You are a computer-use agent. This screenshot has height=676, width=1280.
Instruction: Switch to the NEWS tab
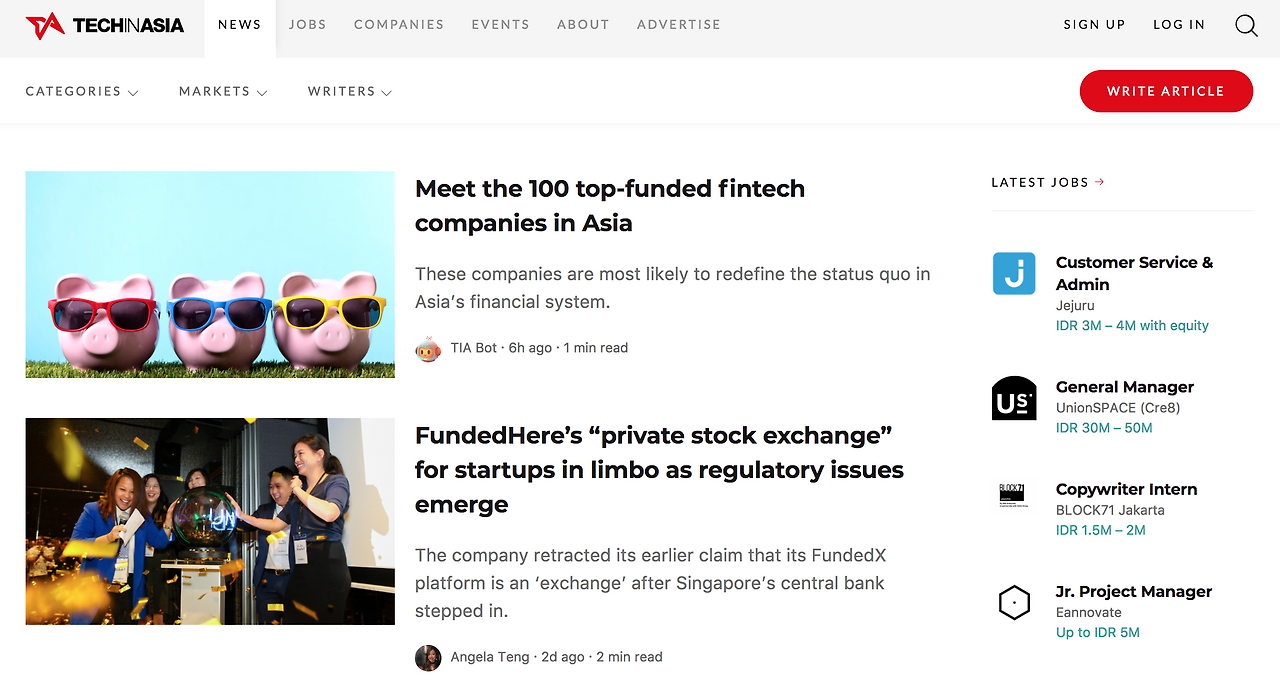239,24
